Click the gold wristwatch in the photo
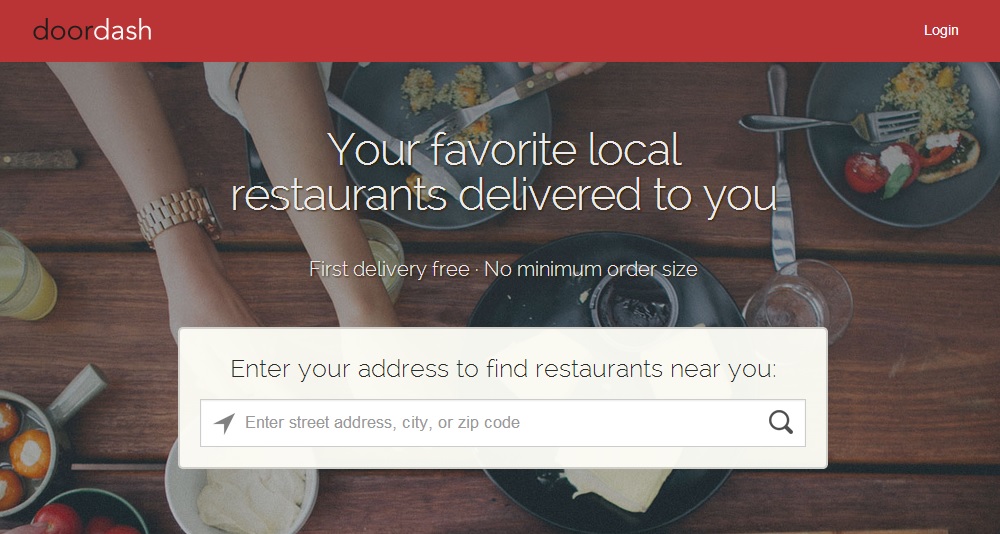 [x=178, y=214]
